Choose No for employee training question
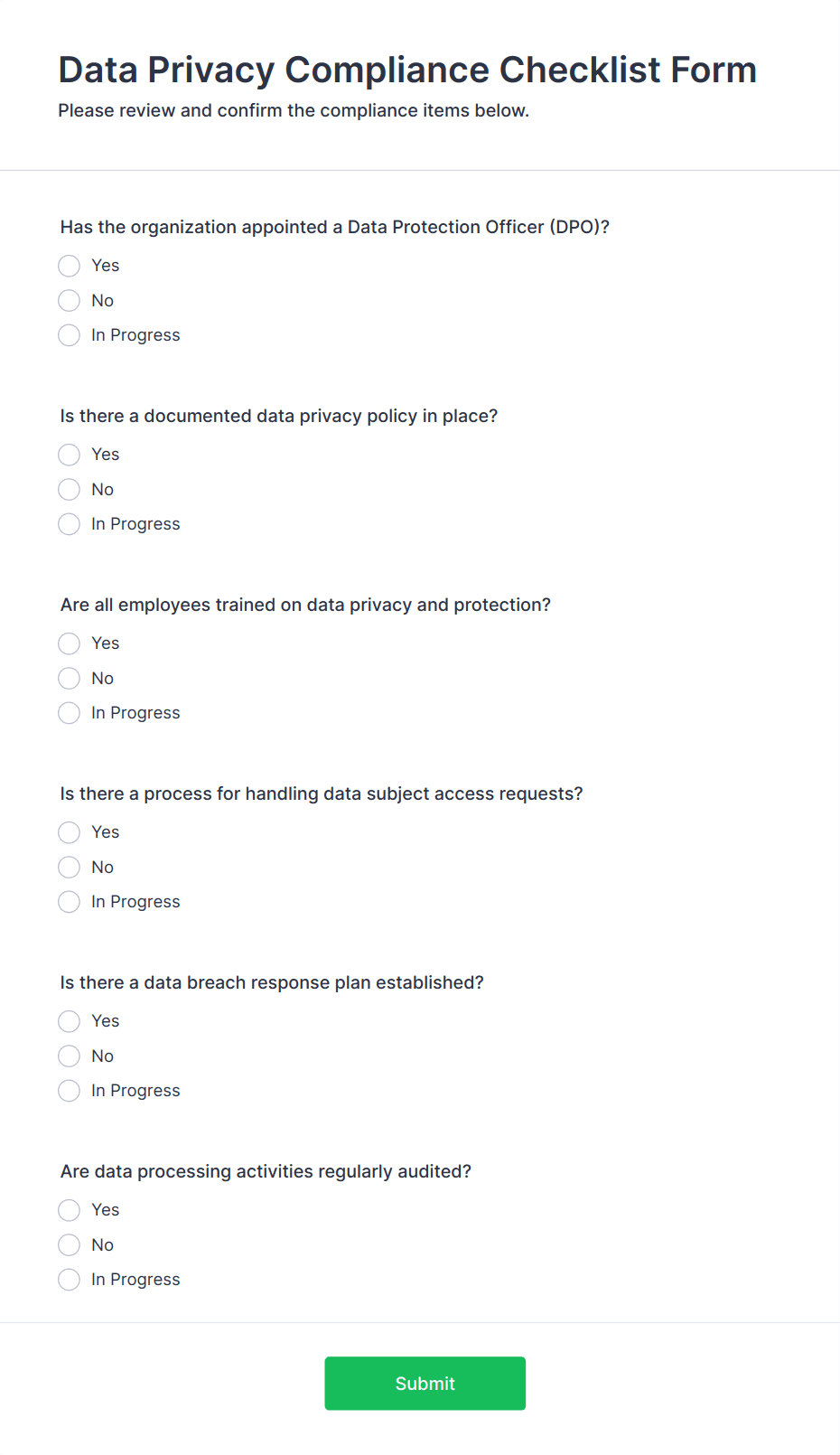840x1455 pixels. coord(69,678)
